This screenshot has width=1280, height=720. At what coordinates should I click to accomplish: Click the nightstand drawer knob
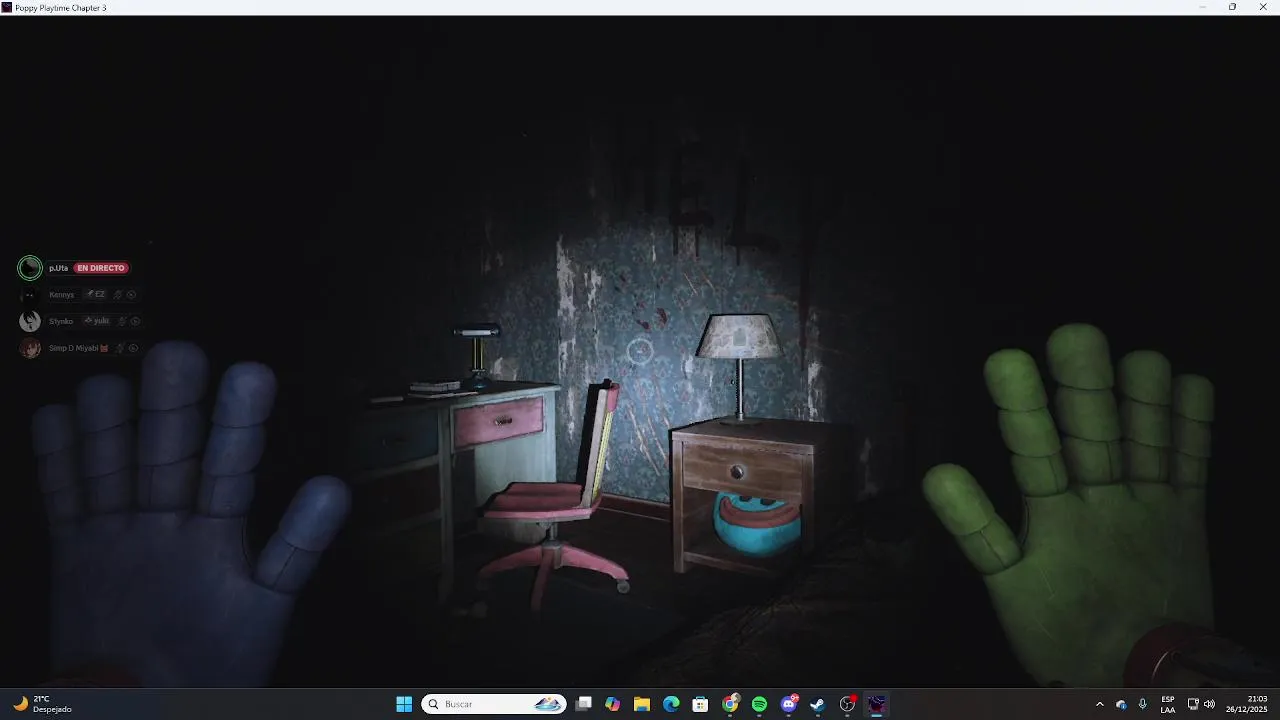pos(737,472)
